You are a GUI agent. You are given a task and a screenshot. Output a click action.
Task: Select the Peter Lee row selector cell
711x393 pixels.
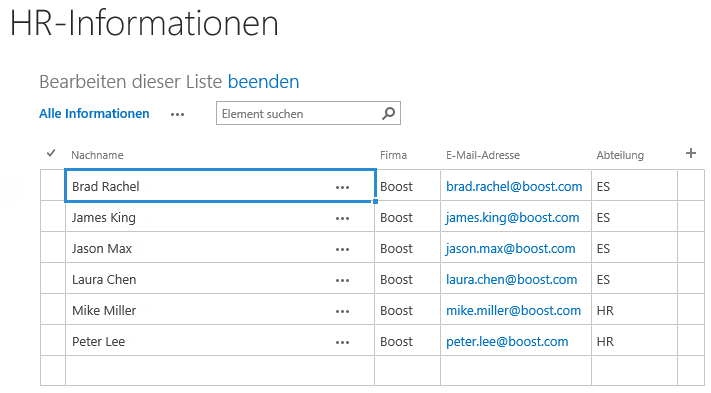pos(53,340)
